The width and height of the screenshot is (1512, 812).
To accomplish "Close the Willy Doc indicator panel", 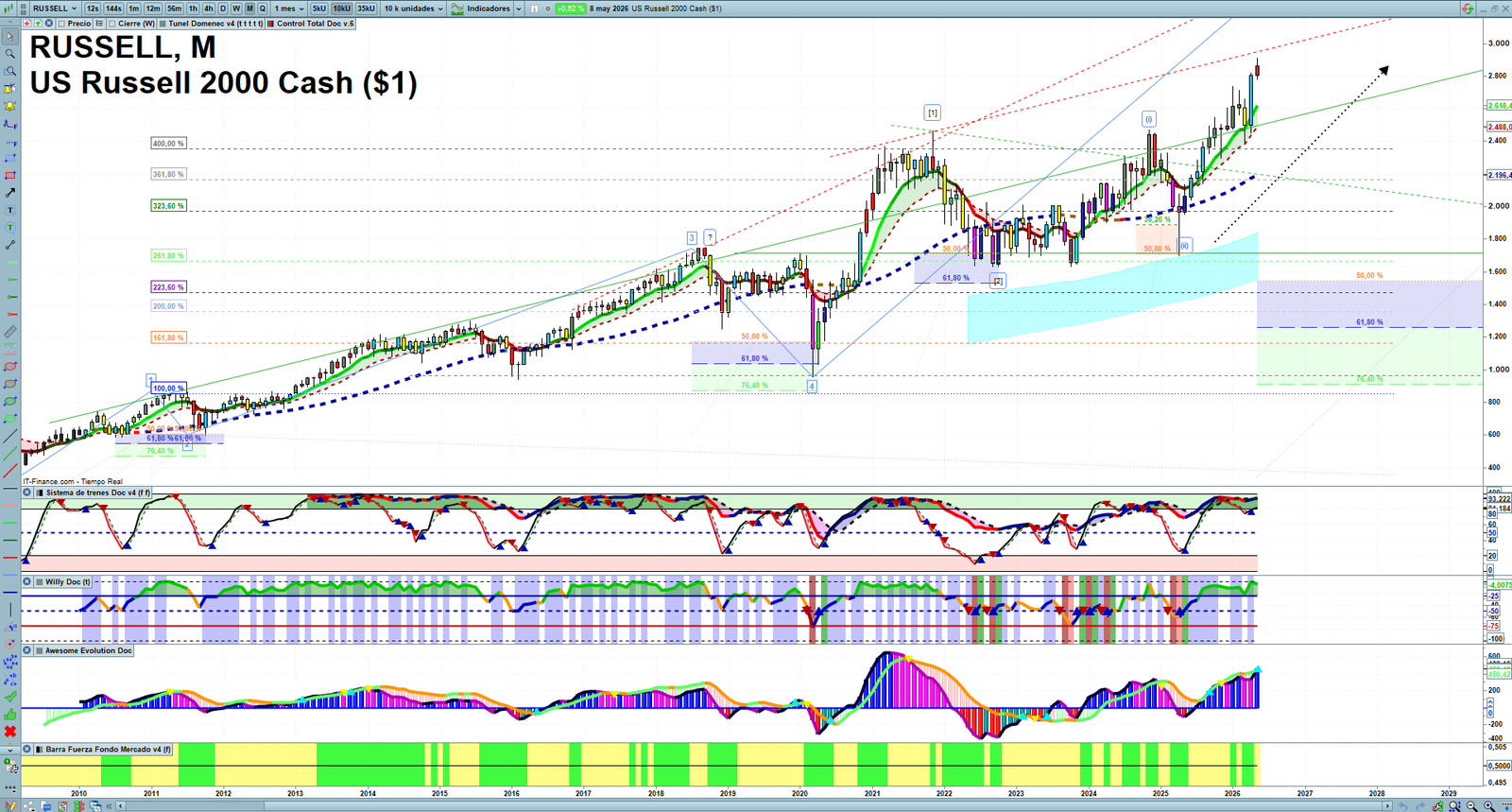I will coord(26,582).
